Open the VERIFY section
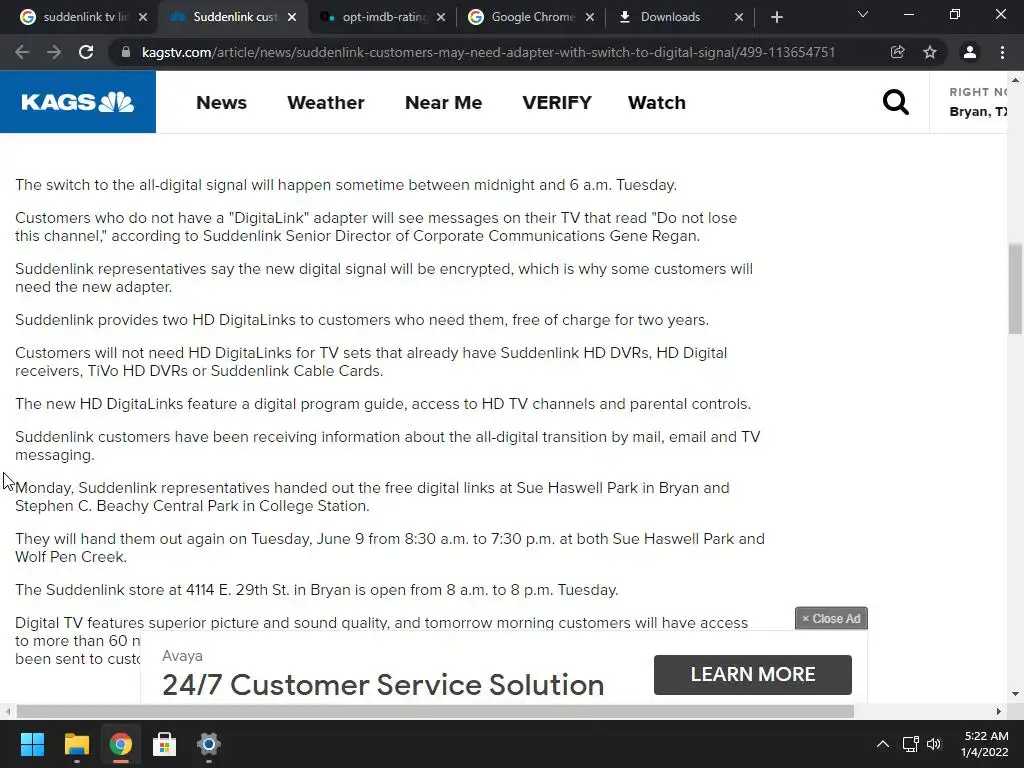Image resolution: width=1024 pixels, height=768 pixels. tap(557, 103)
